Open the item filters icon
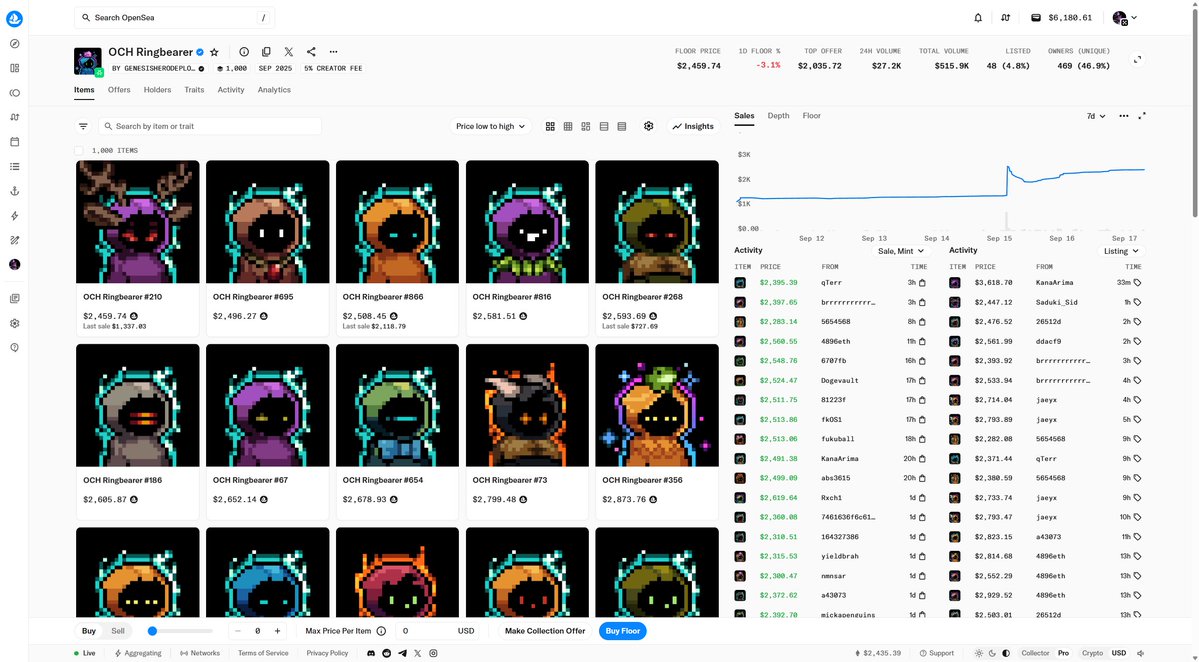Image resolution: width=1199 pixels, height=662 pixels. point(83,126)
